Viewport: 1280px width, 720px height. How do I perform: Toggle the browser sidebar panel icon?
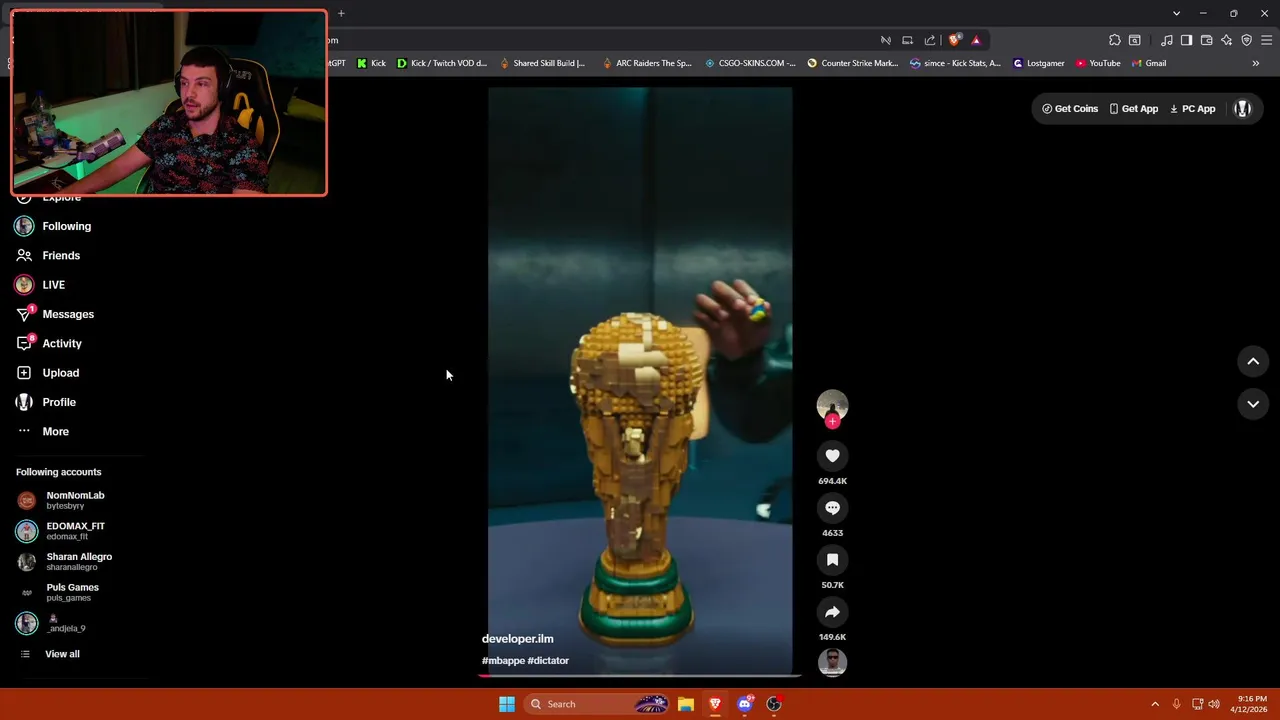[x=1186, y=40]
